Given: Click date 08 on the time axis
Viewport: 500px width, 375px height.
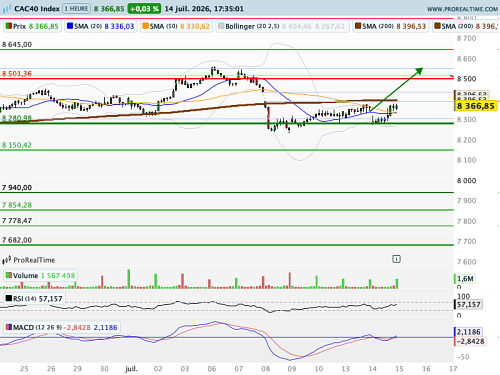Looking at the screenshot, I should (265, 369).
